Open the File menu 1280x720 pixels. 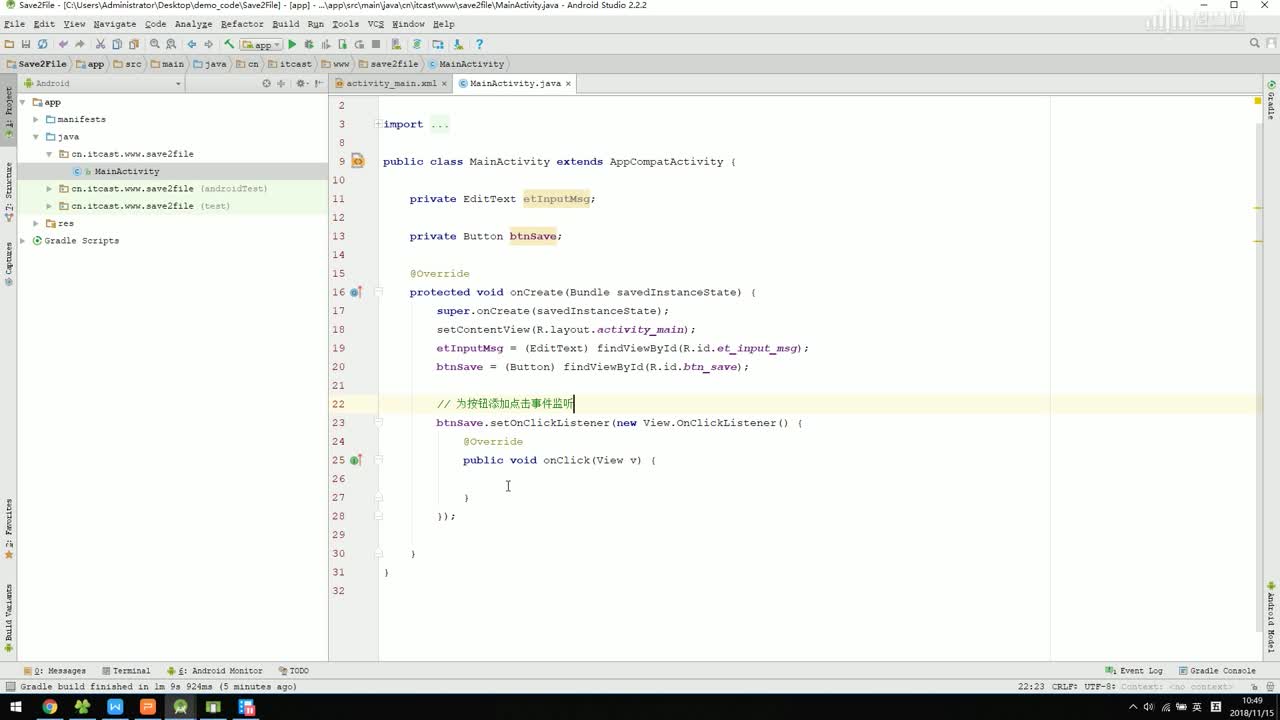pos(14,24)
